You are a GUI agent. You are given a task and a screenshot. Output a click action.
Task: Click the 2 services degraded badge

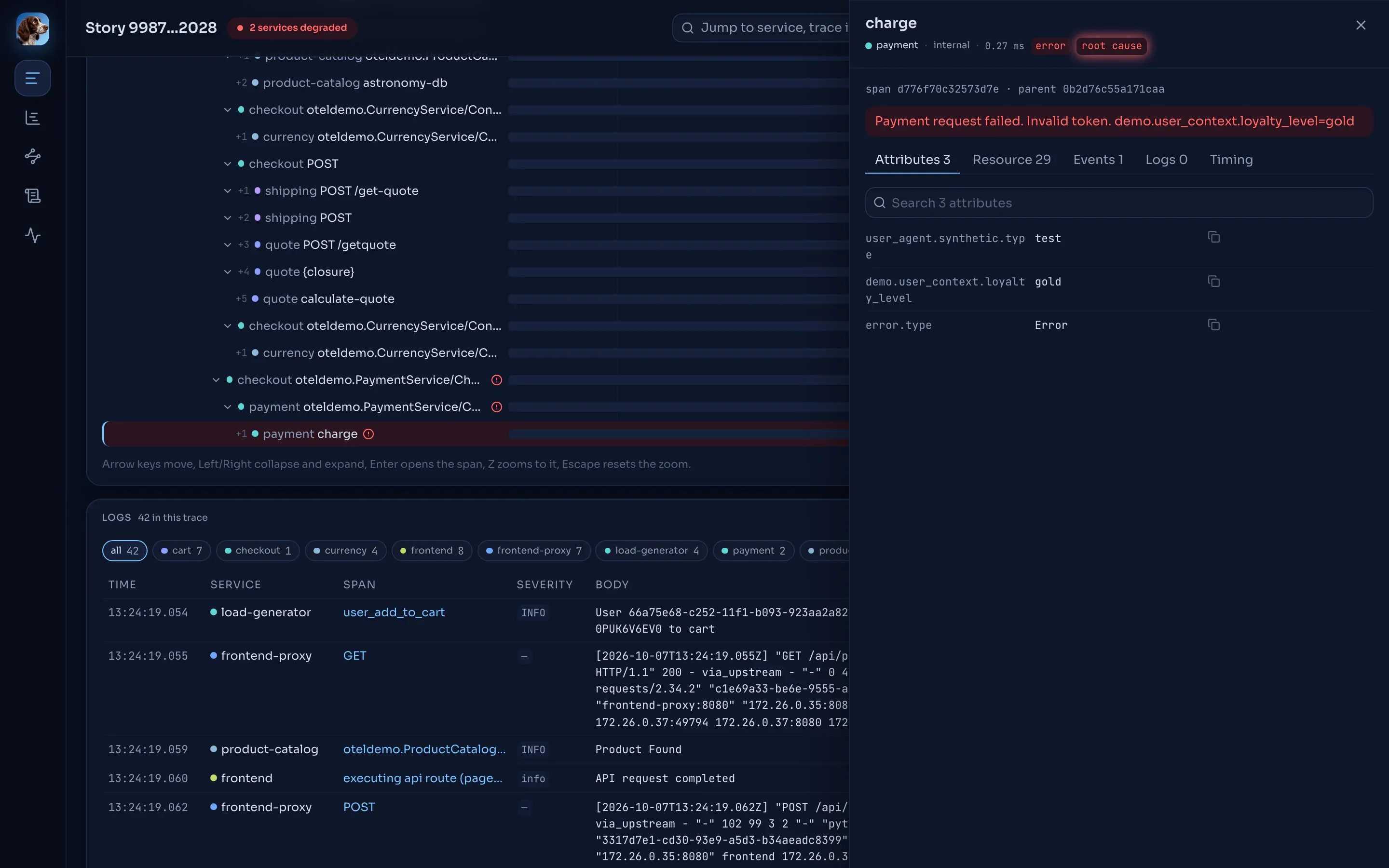292,27
